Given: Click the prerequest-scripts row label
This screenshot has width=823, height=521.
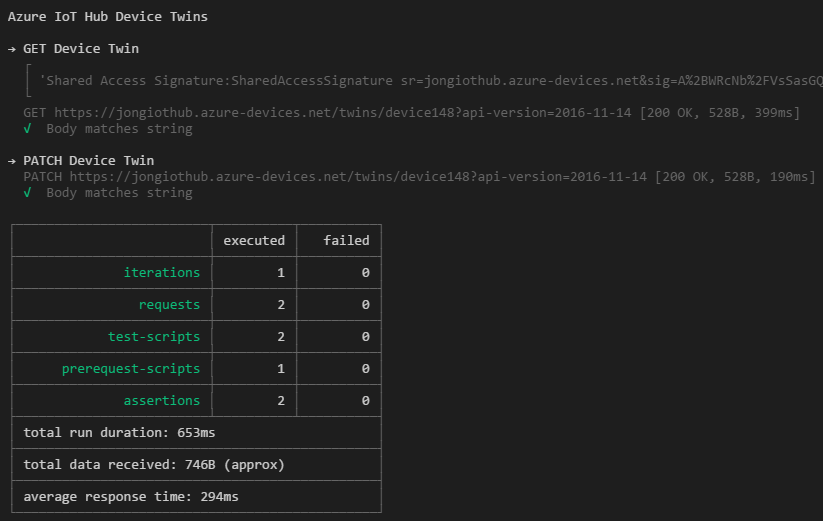Looking at the screenshot, I should click(x=131, y=369).
